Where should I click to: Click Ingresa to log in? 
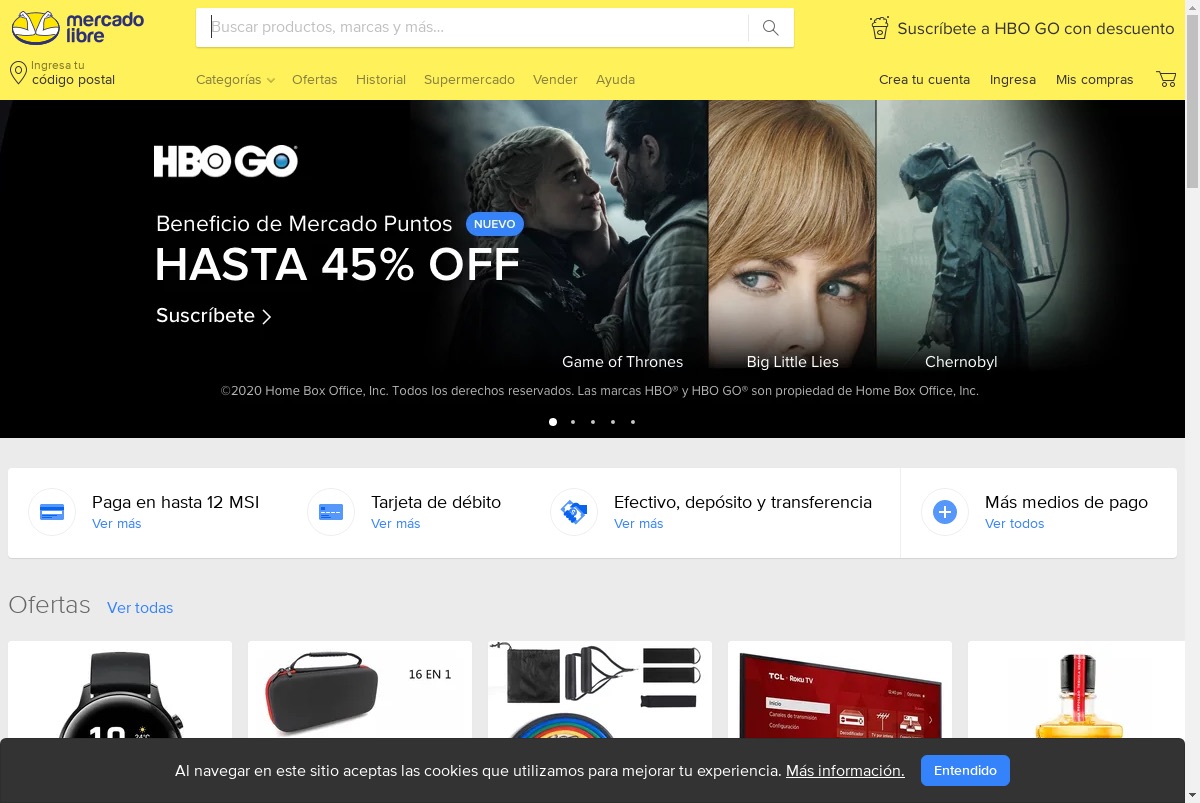(1013, 79)
